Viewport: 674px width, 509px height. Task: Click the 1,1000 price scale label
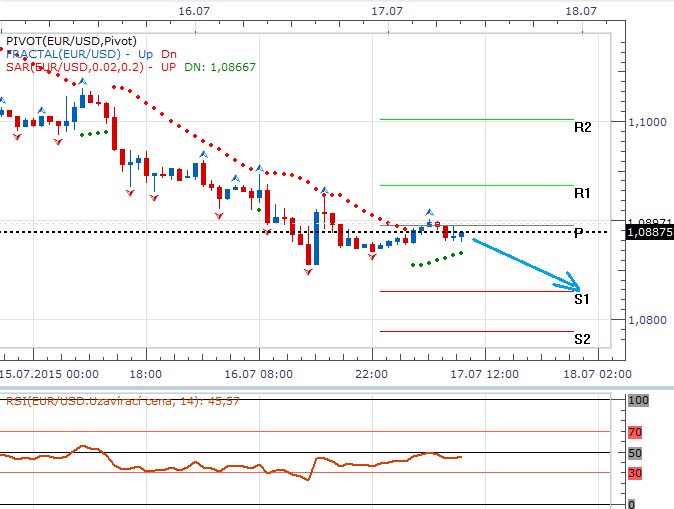coord(647,122)
